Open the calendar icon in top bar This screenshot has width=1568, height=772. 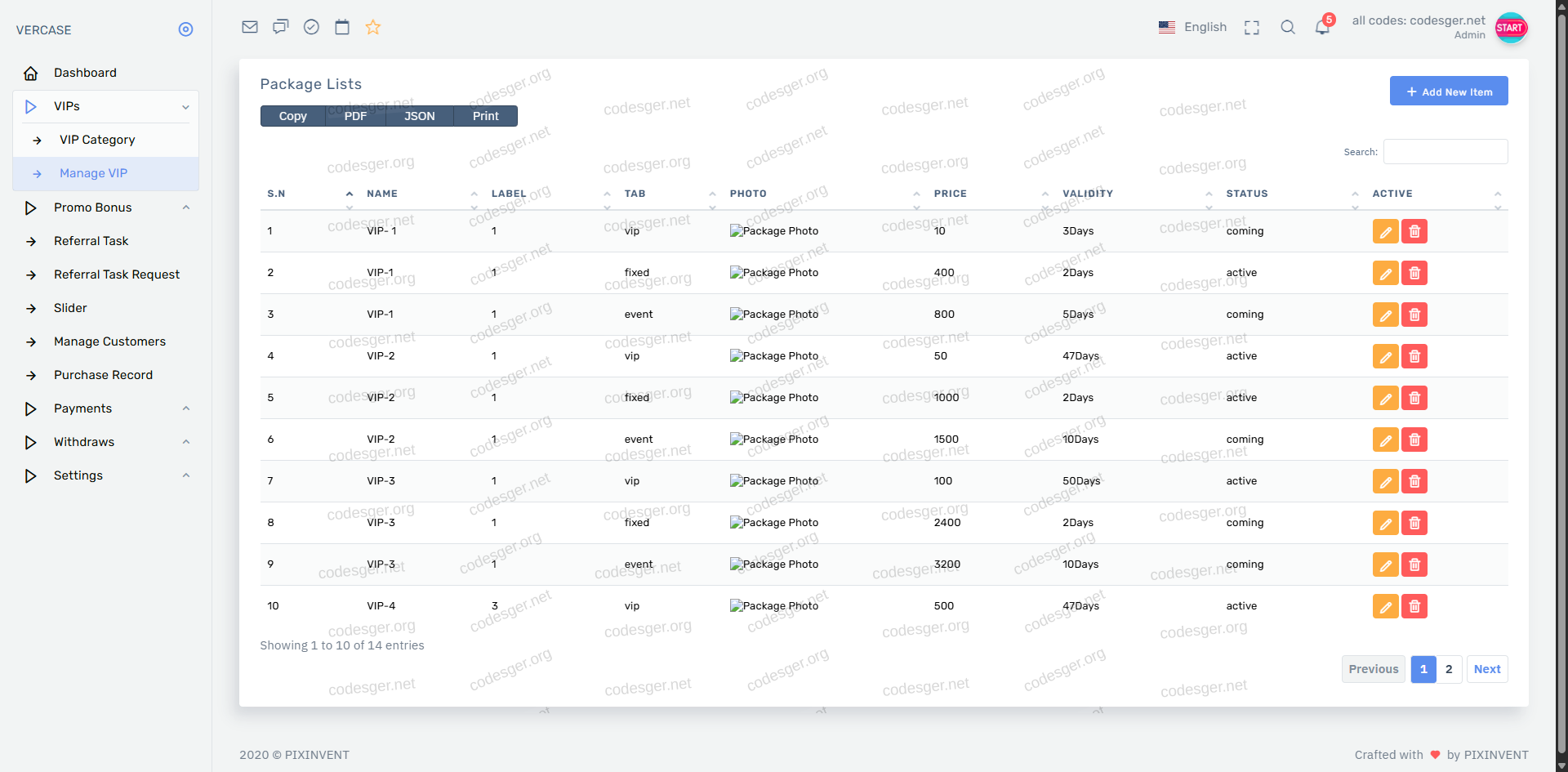coord(342,27)
